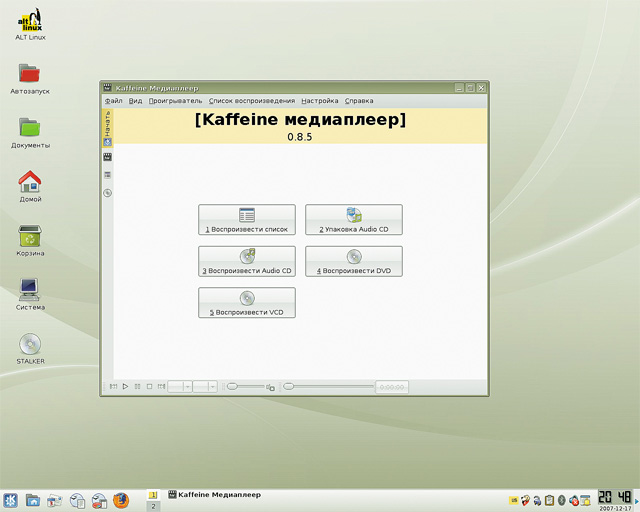Click the next track control

click(162, 386)
